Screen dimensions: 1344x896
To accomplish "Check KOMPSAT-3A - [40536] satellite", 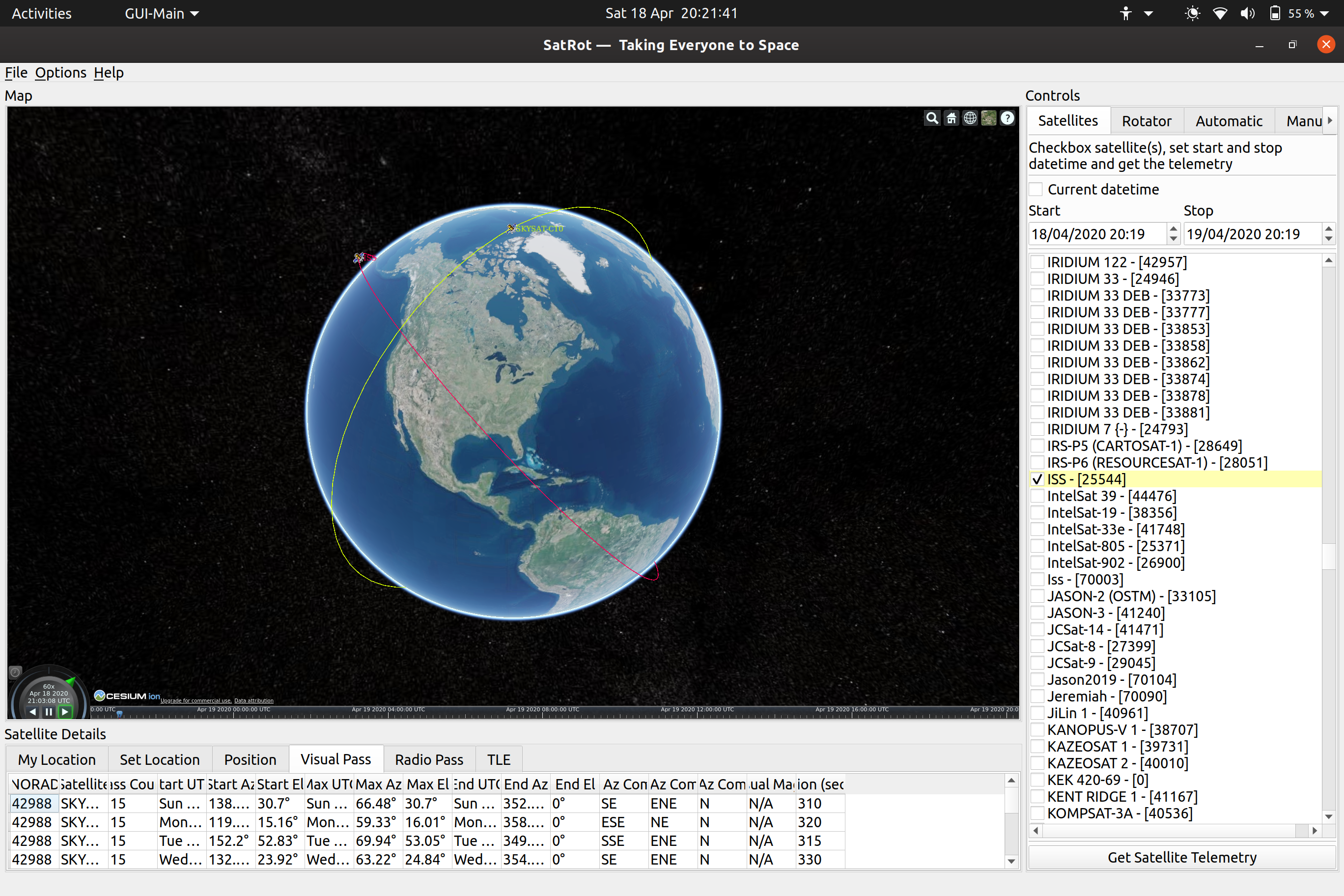I will (x=1037, y=812).
